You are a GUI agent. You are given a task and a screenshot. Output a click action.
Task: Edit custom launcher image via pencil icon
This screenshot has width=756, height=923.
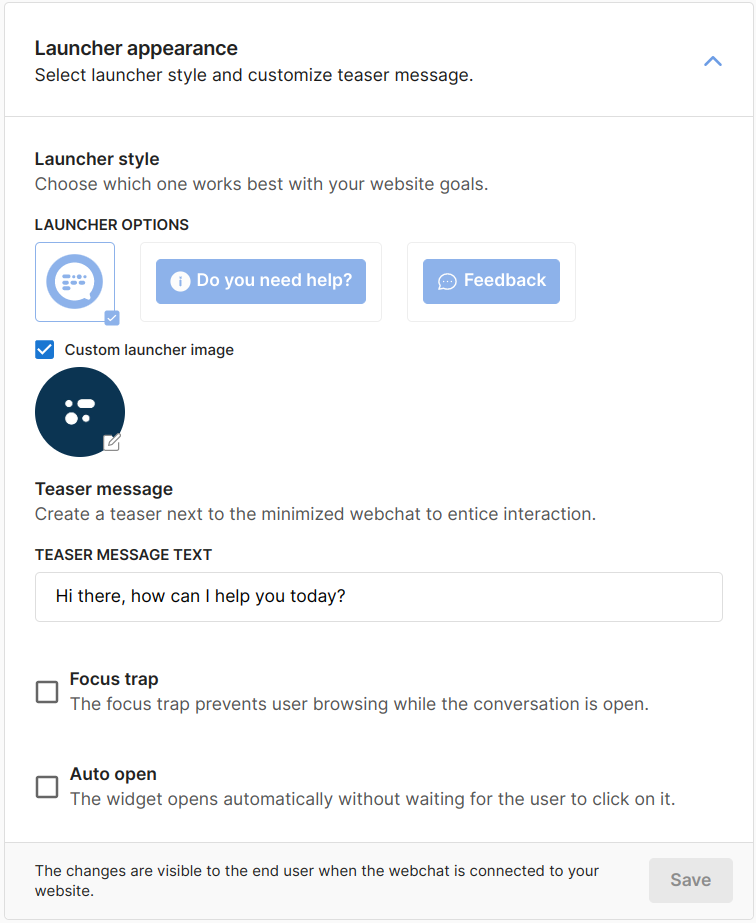pyautogui.click(x=112, y=442)
